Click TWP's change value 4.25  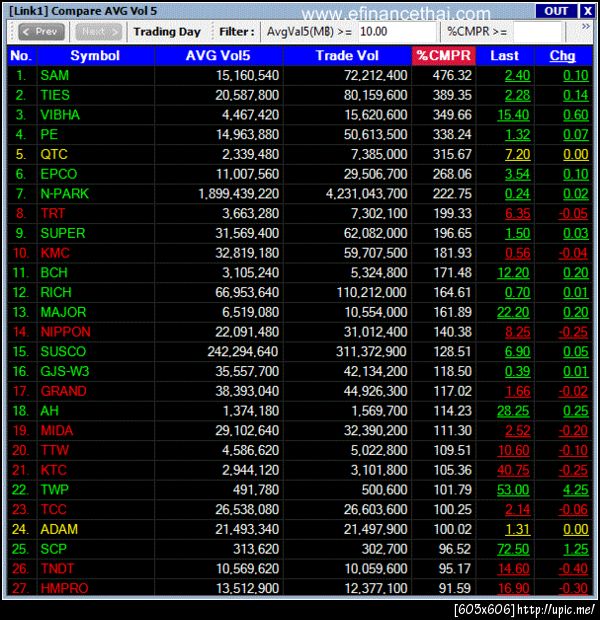[x=575, y=490]
